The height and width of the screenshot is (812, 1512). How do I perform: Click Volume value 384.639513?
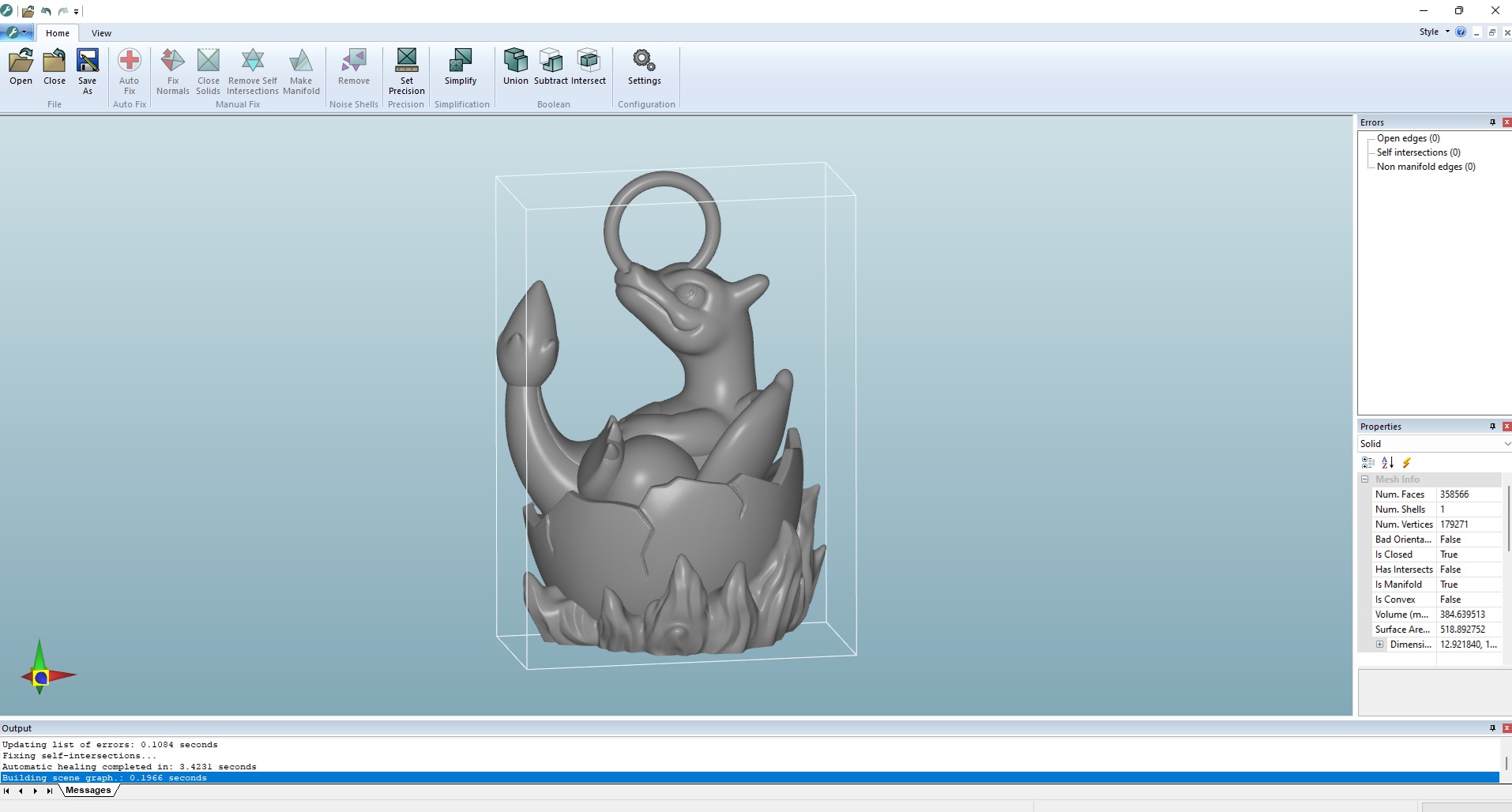point(1469,615)
